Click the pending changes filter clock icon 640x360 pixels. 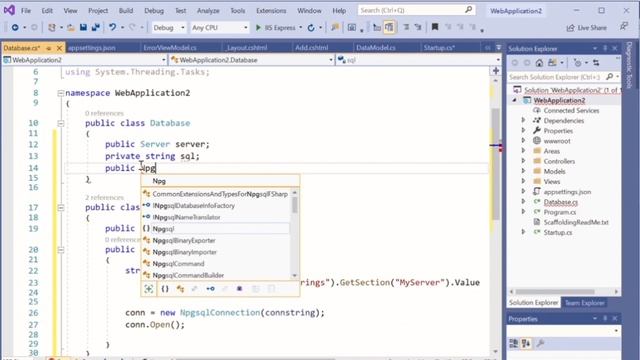[578, 63]
